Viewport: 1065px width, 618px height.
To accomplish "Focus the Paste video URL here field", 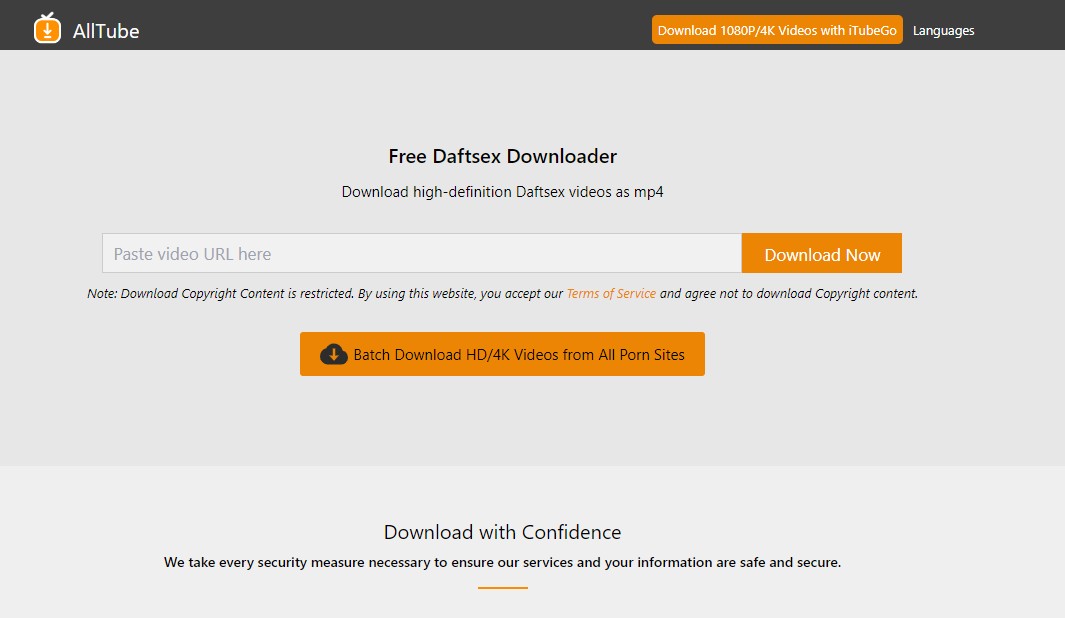I will (422, 253).
